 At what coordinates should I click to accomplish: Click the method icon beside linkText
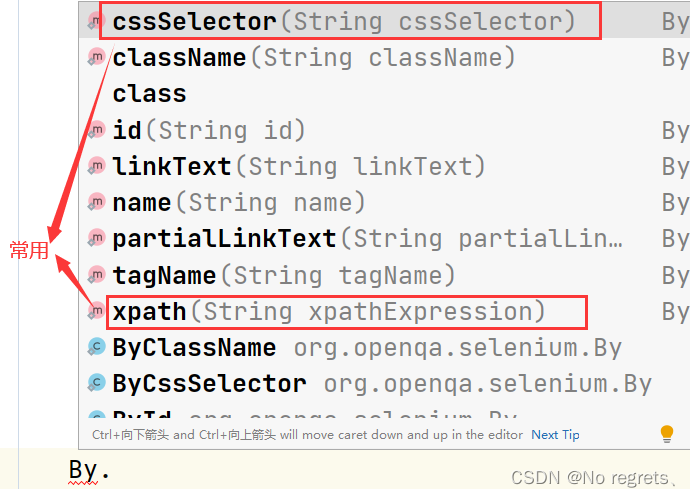(96, 166)
